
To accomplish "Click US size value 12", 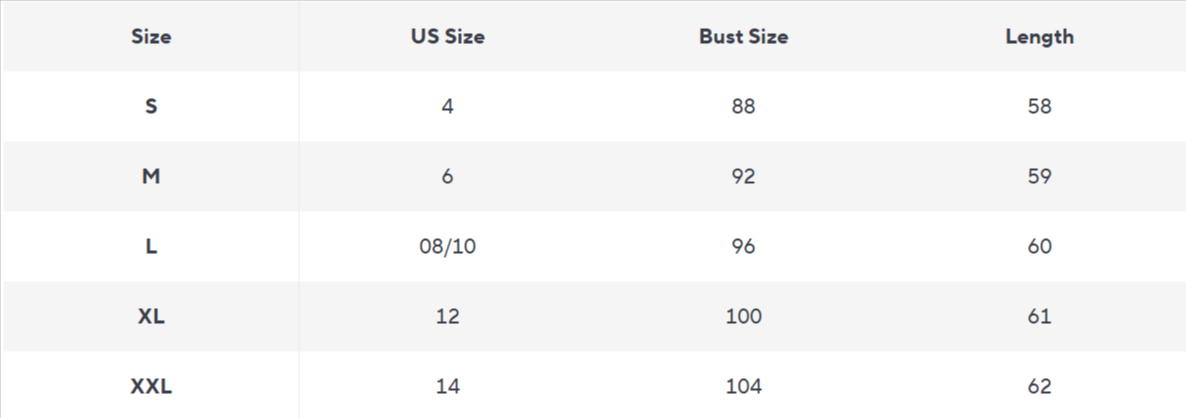I will pos(447,316).
